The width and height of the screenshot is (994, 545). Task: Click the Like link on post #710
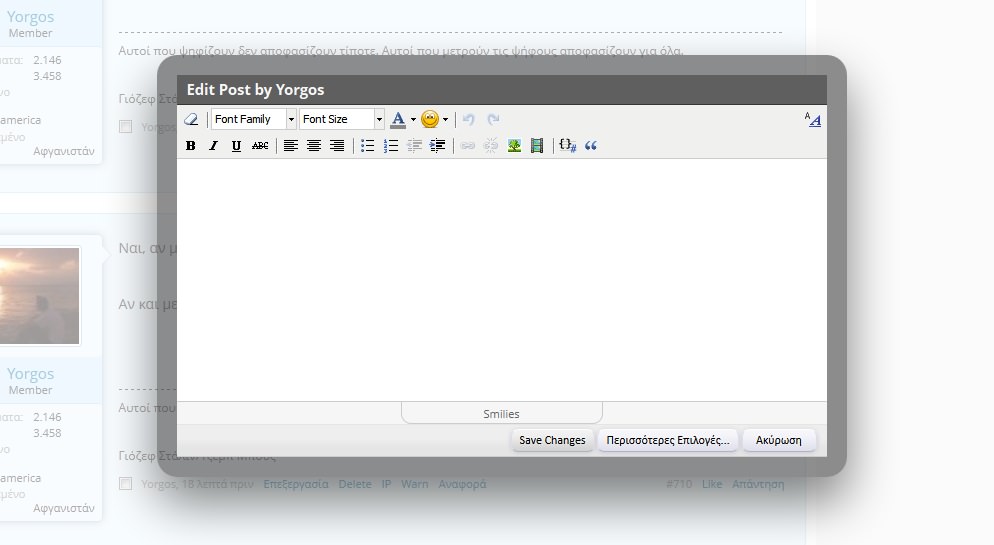(x=712, y=484)
